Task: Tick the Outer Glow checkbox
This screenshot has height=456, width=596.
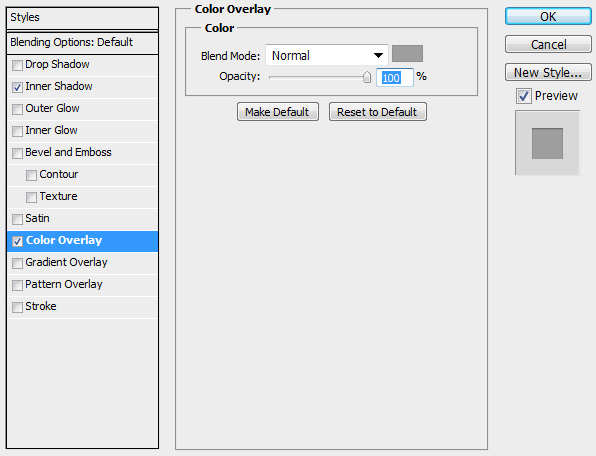Action: coord(17,109)
